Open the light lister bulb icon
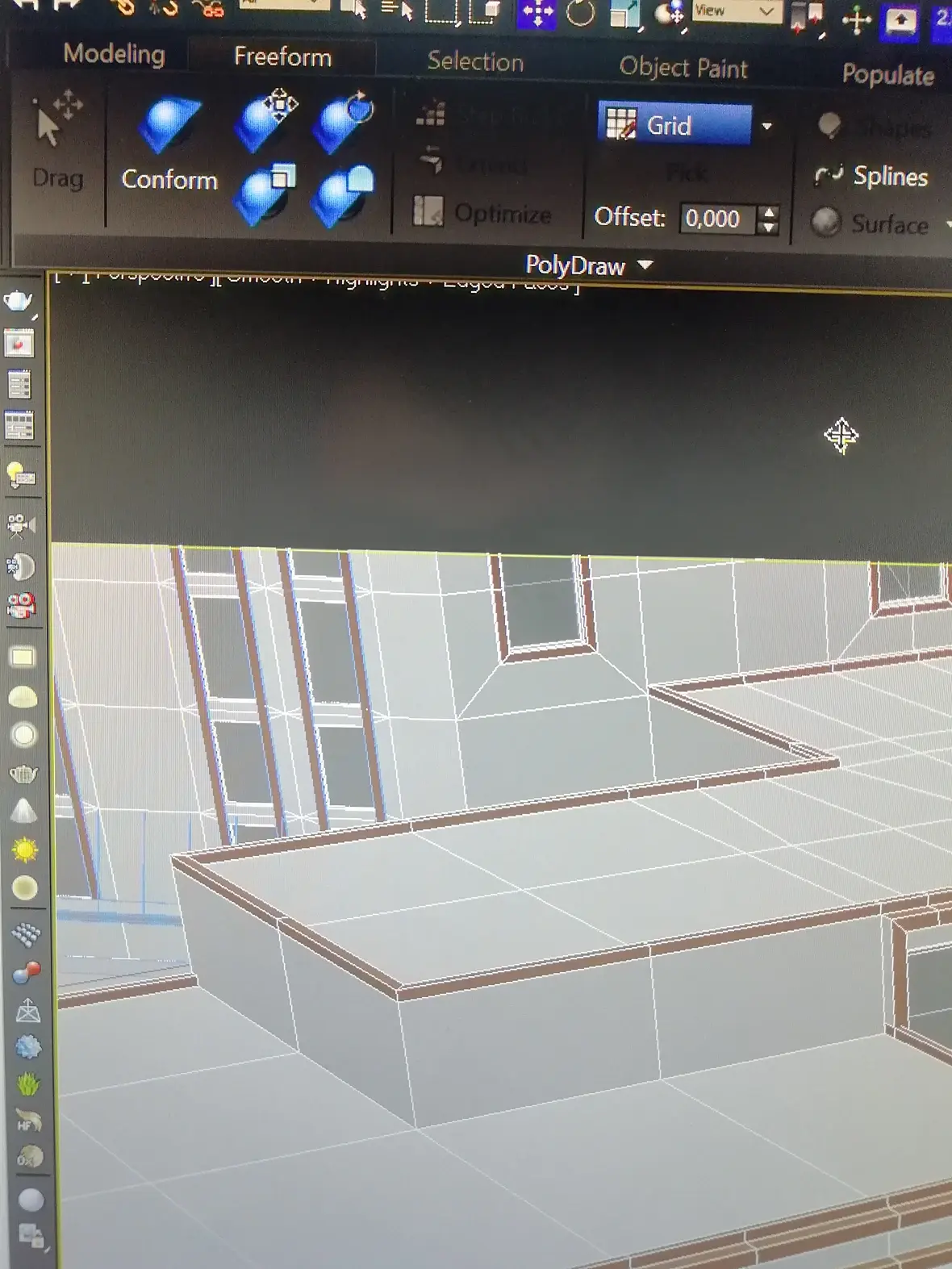952x1269 pixels. click(21, 476)
